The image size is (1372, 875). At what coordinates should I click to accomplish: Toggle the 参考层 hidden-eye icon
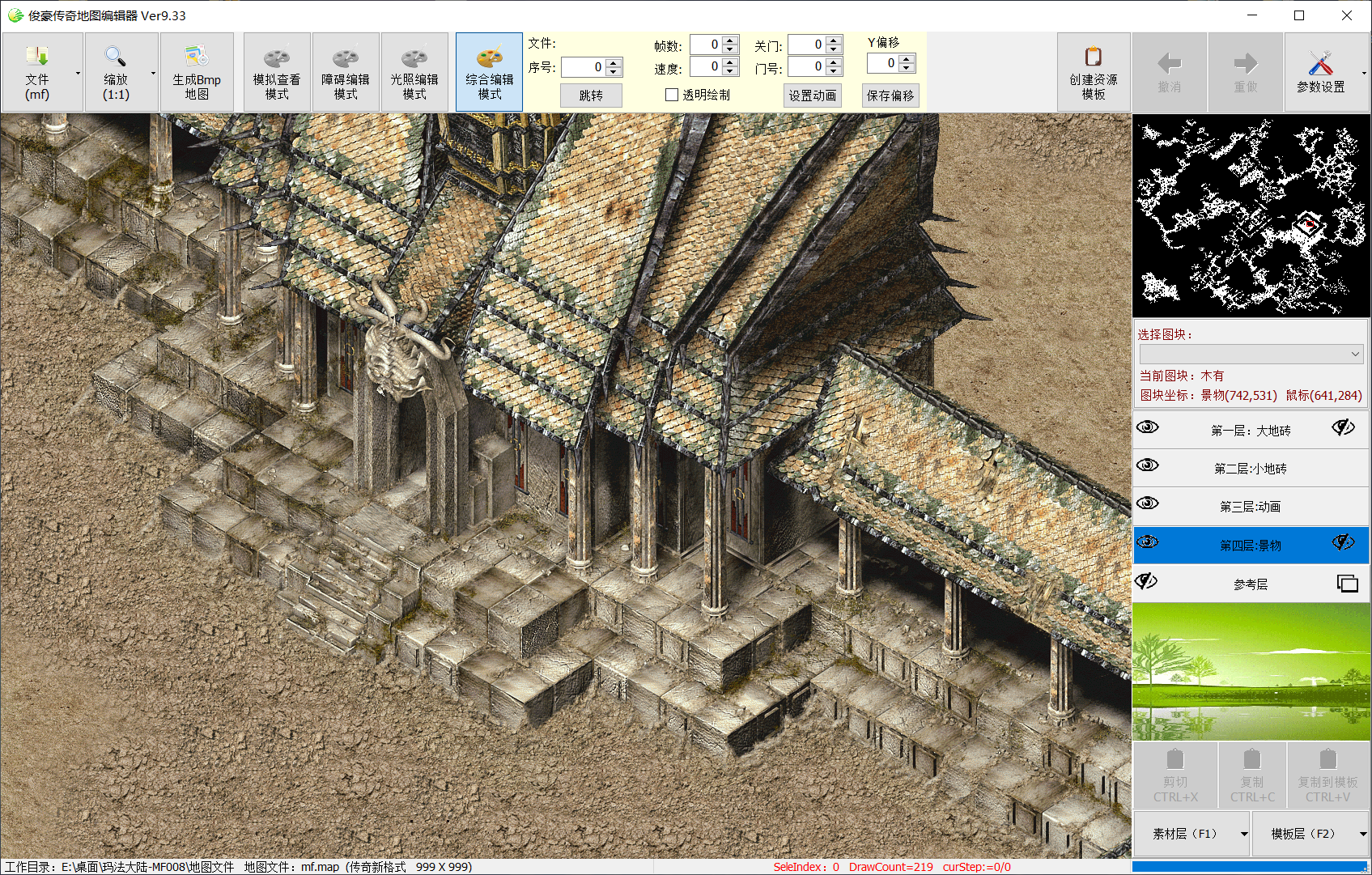click(x=1147, y=581)
